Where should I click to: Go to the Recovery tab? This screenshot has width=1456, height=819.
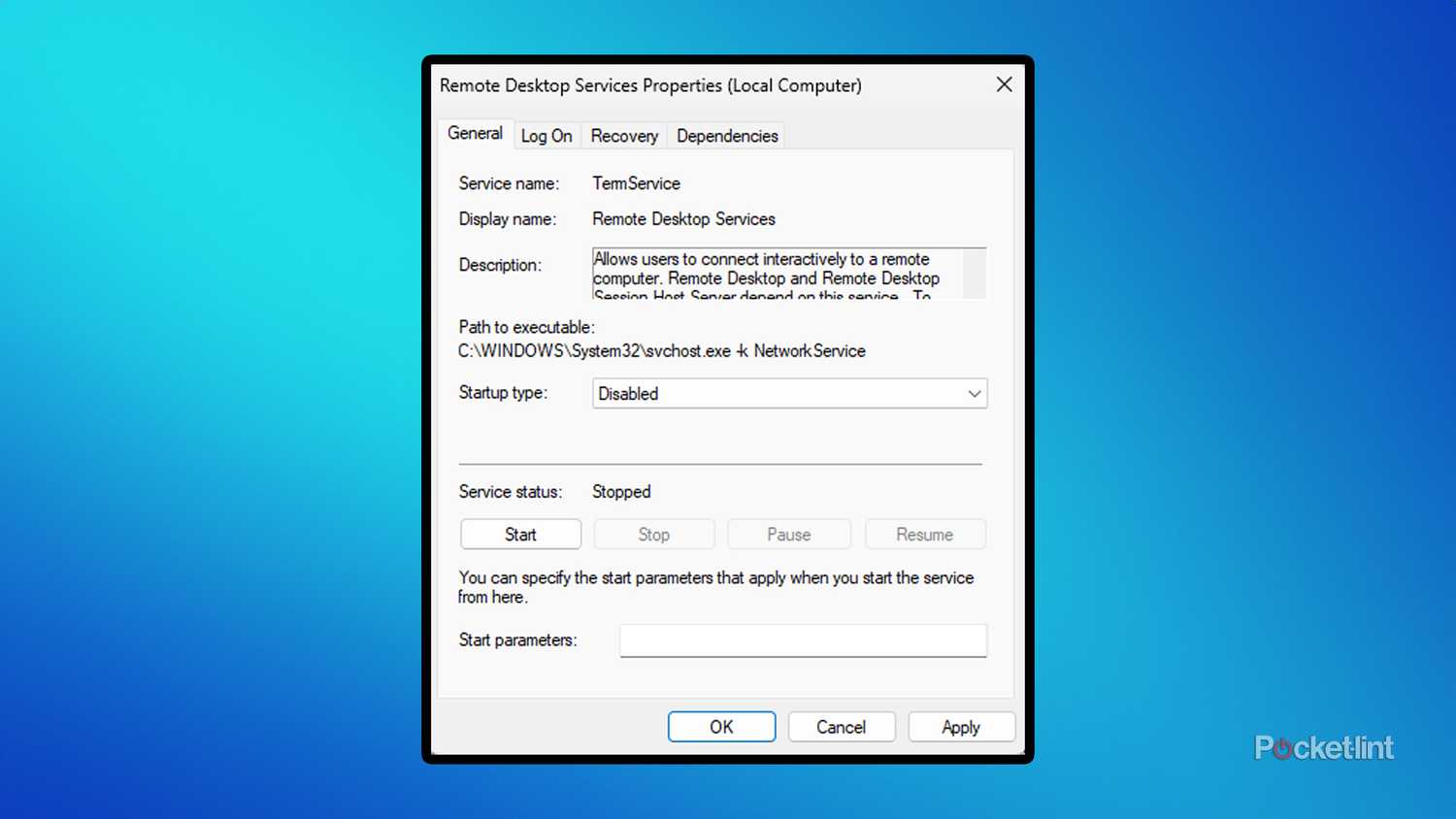coord(624,136)
